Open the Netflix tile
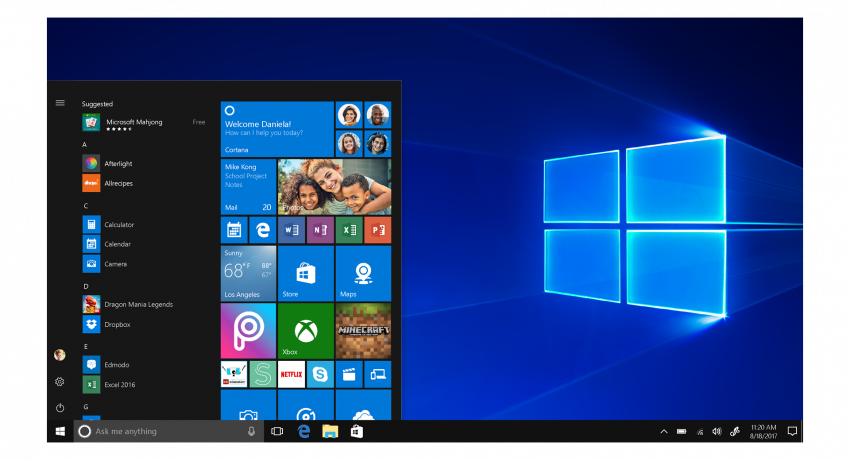 pos(292,374)
